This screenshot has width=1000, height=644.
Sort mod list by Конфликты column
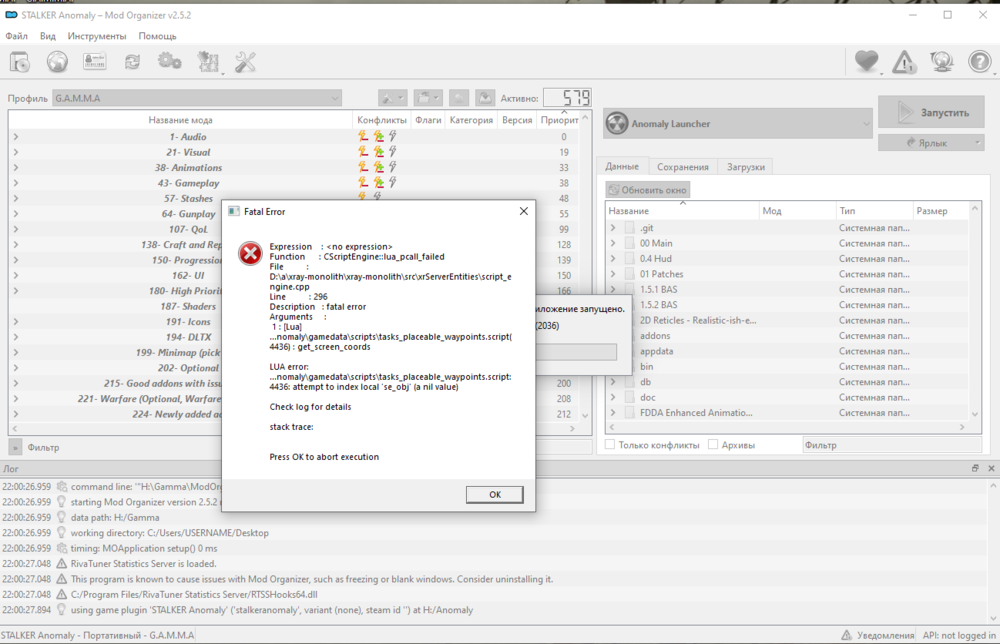coord(381,119)
